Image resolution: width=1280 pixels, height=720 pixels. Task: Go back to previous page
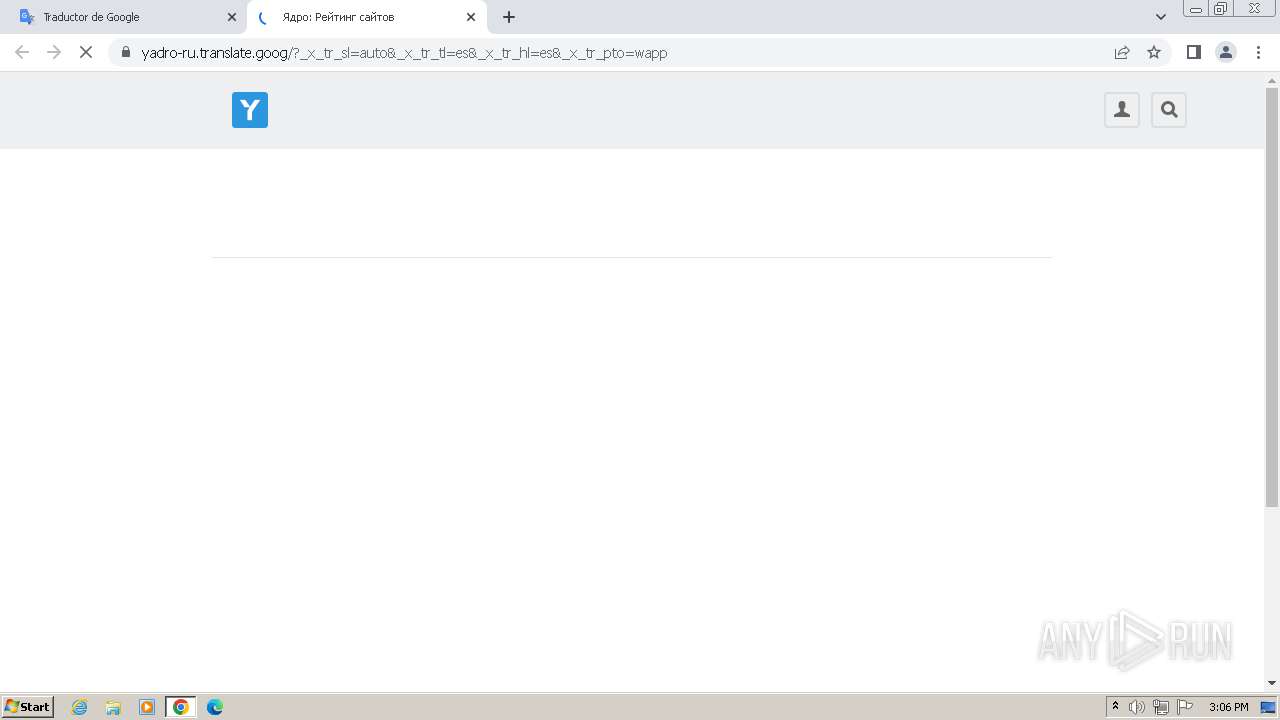coord(22,52)
